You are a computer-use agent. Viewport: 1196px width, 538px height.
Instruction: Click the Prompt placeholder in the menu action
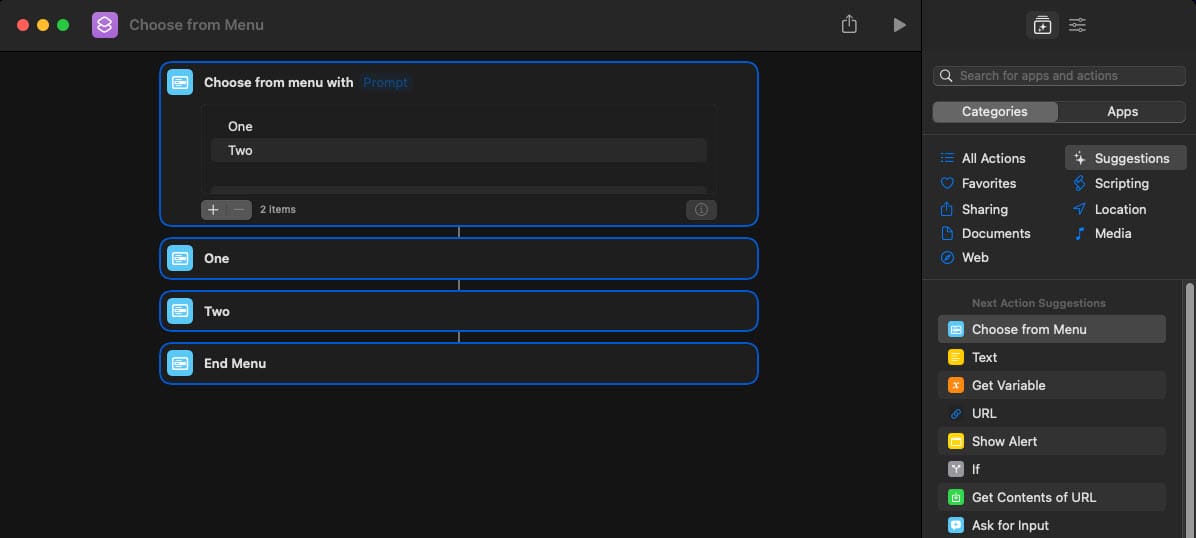point(385,82)
